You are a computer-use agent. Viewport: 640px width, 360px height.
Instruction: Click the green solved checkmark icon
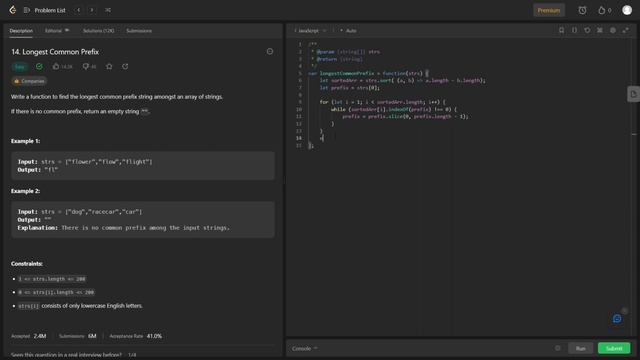click(39, 66)
